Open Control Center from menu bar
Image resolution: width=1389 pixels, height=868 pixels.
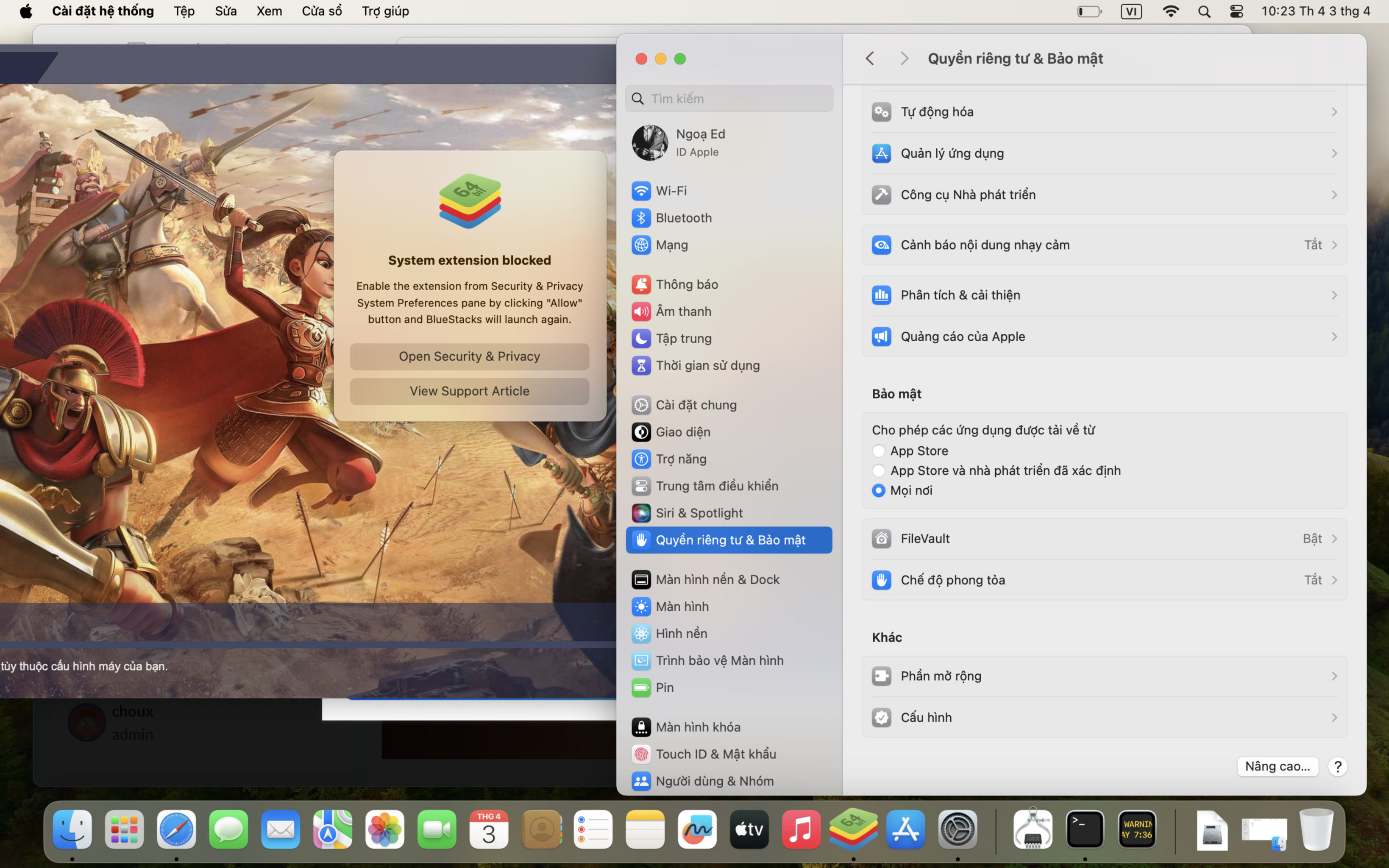click(x=1236, y=11)
